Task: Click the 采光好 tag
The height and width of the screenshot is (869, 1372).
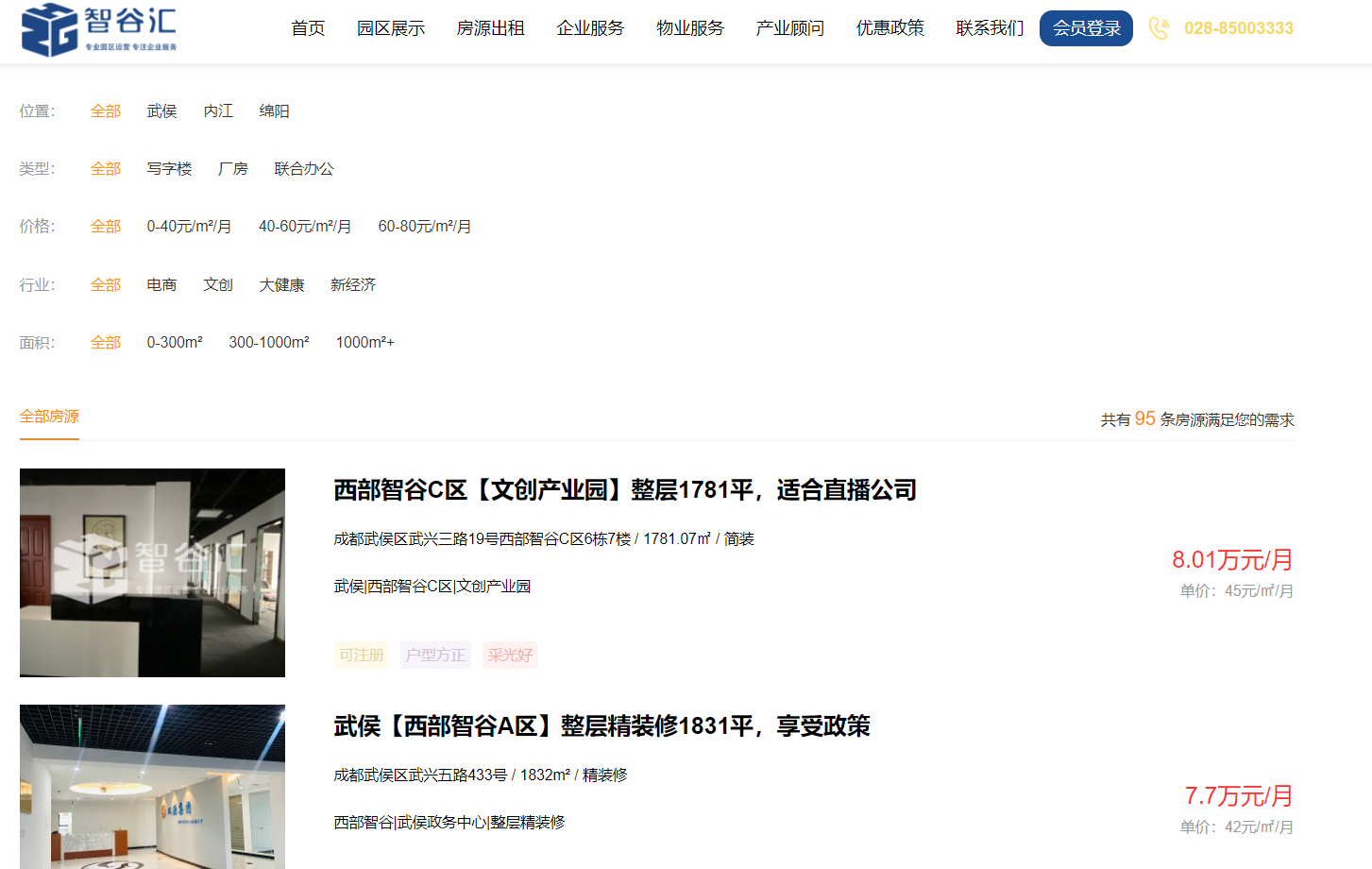Action: 510,655
